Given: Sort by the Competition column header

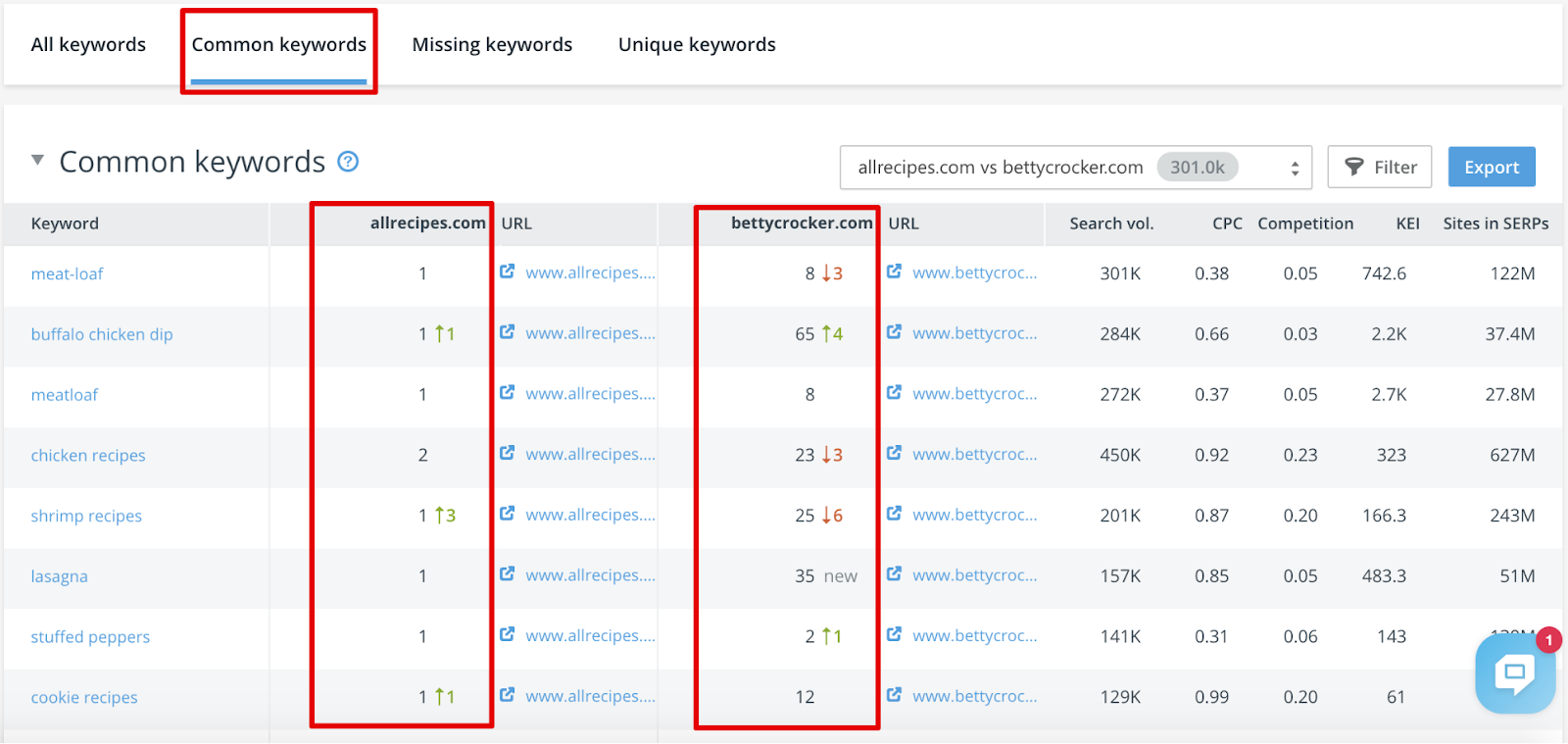Looking at the screenshot, I should (1305, 223).
